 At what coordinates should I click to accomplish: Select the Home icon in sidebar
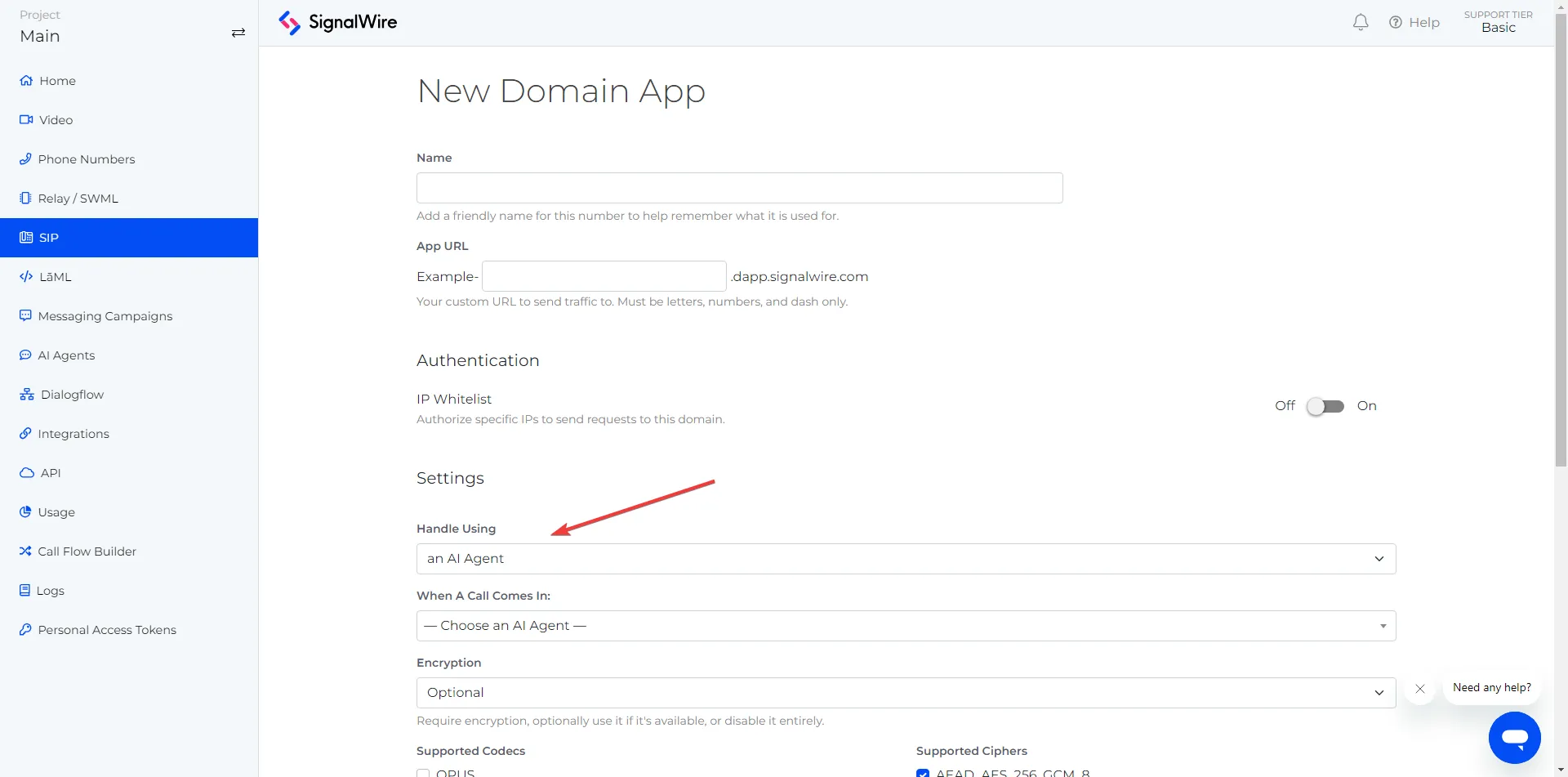25,80
